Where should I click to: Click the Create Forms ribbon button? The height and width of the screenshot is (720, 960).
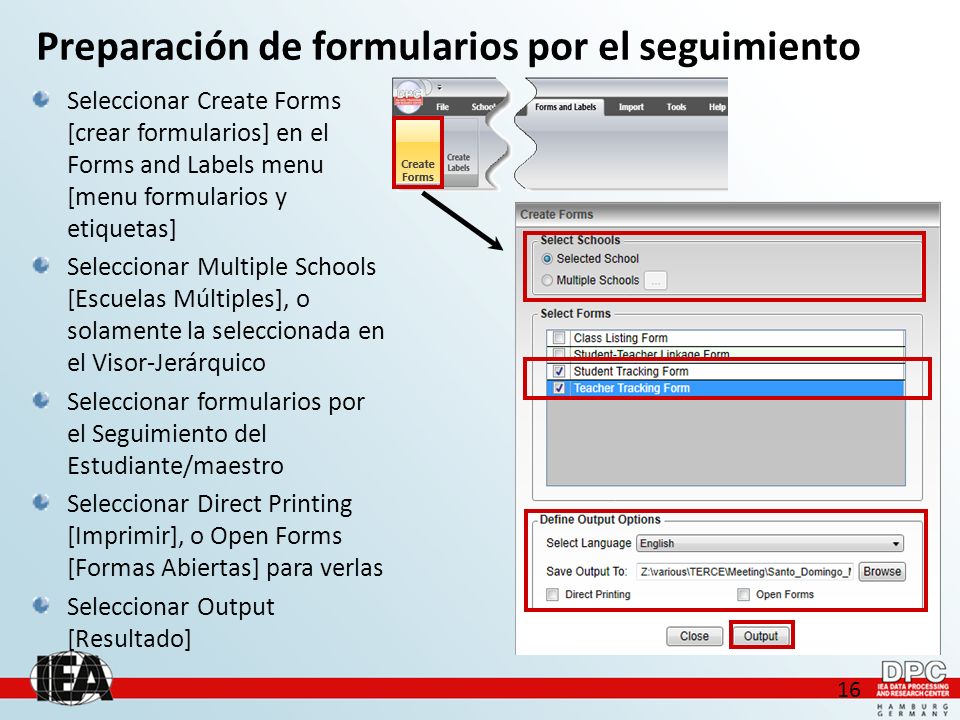418,153
